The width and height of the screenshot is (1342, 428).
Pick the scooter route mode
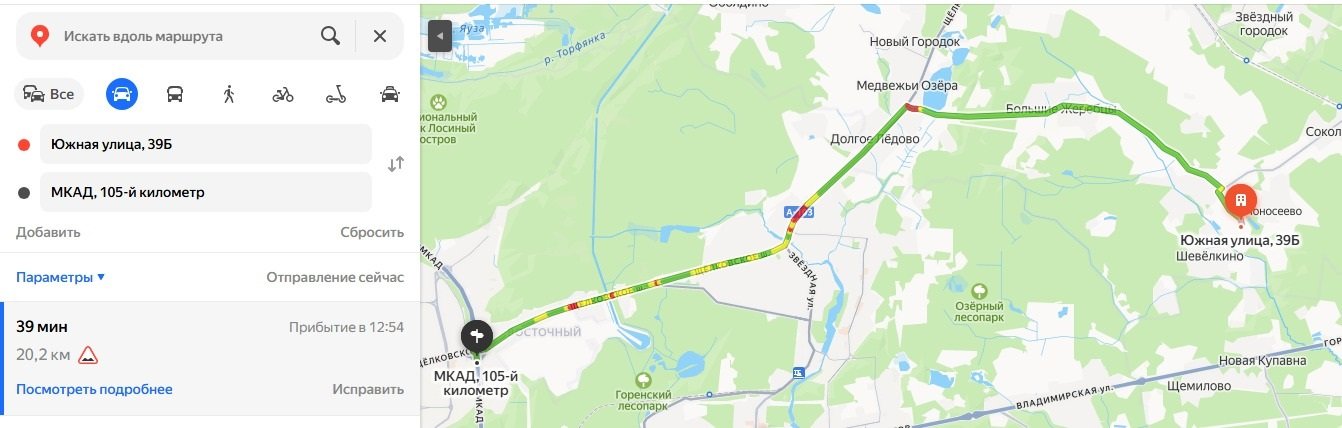pyautogui.click(x=336, y=95)
